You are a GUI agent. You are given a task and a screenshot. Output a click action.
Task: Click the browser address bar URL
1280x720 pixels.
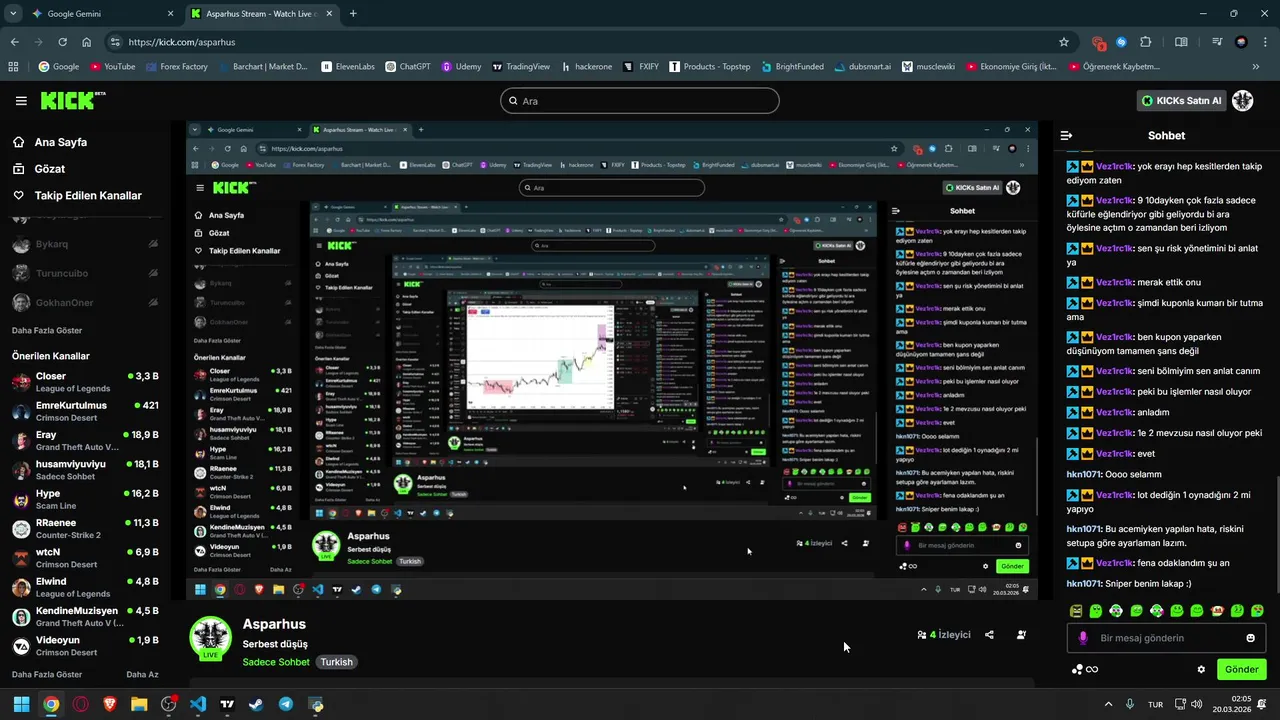click(x=182, y=42)
